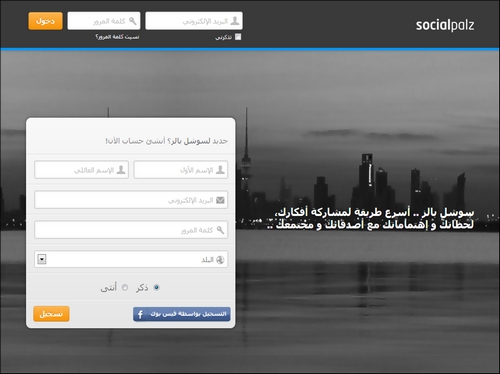Viewport: 500px width, 374px height.
Task: Click the user icon in header email field
Action: pyautogui.click(x=235, y=21)
